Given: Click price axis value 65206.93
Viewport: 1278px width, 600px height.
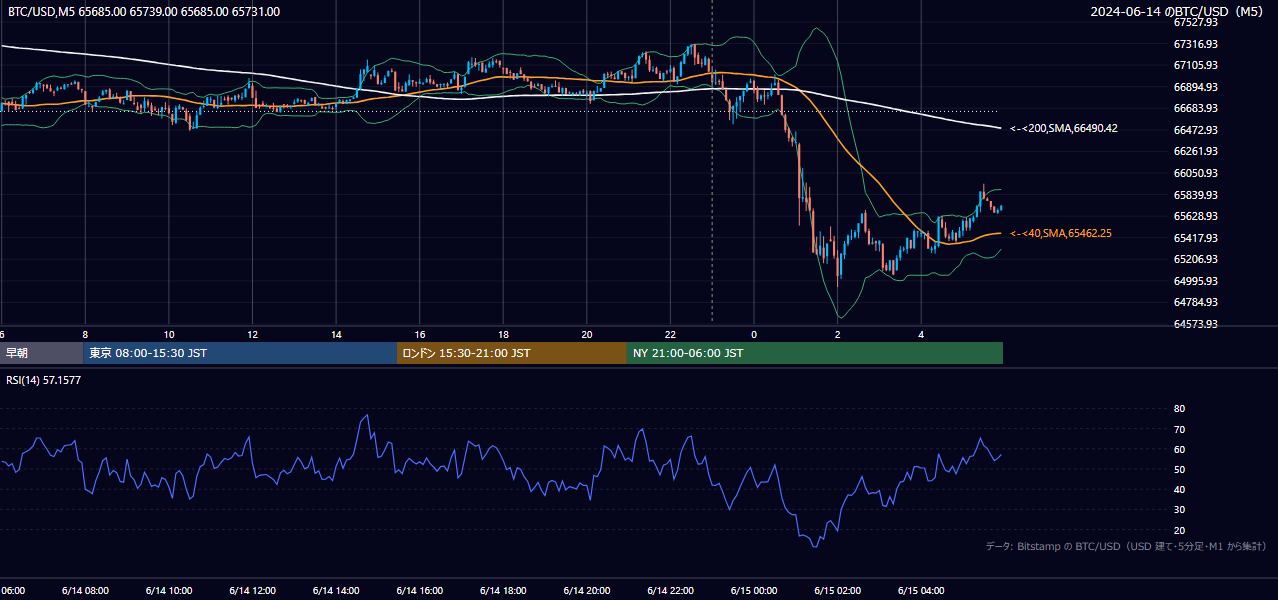Looking at the screenshot, I should [x=1195, y=259].
